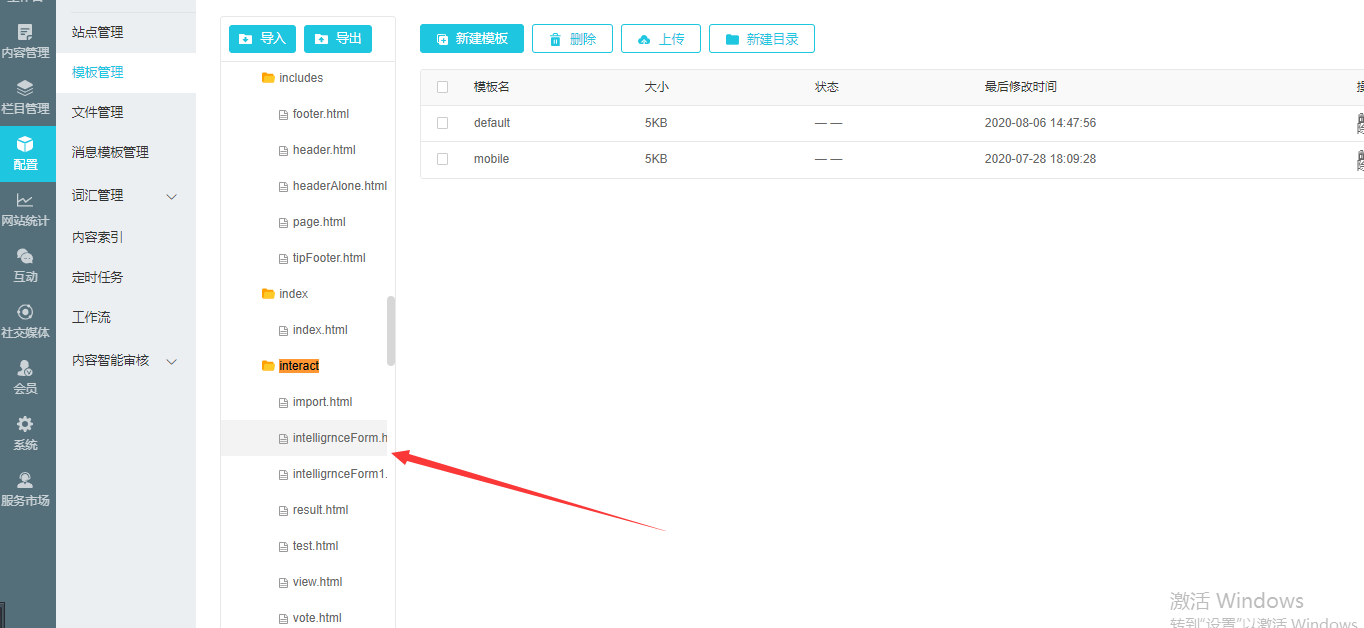Expand the 内容智能审核 submenu arrow
Screen dimensions: 1364x628
171,361
